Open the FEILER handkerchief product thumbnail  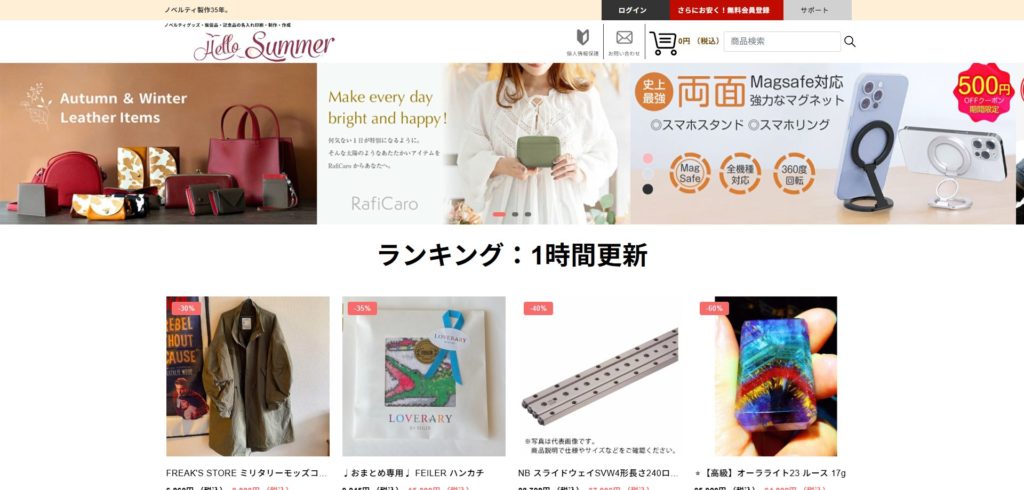pyautogui.click(x=424, y=376)
